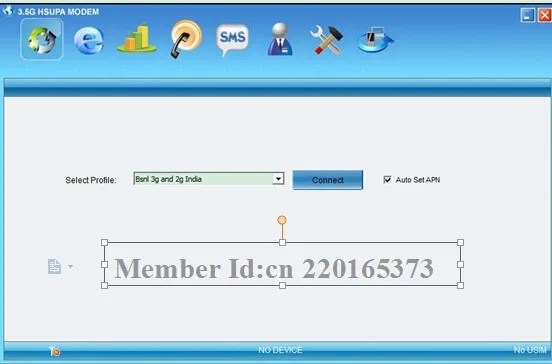Viewport: 552px width, 364px height.
Task: Open the wrench and hammer settings icon
Action: click(326, 40)
